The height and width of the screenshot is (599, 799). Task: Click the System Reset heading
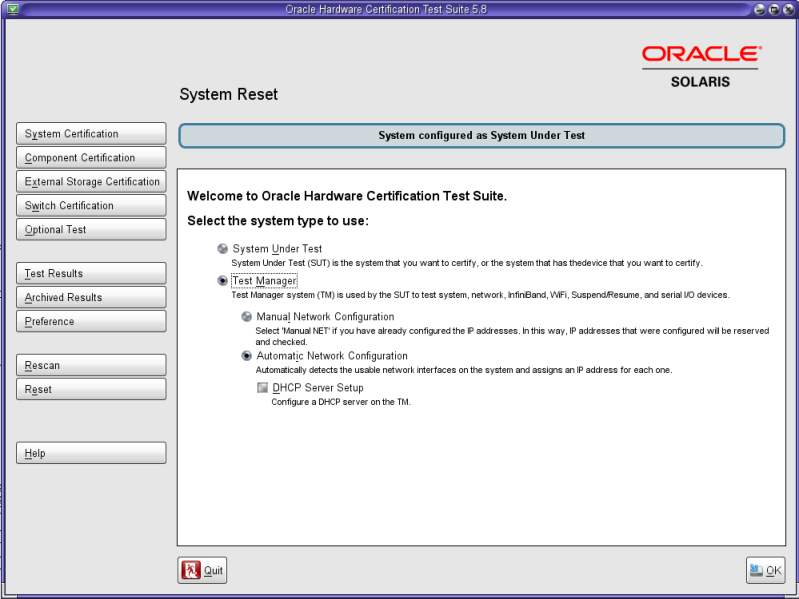(228, 94)
